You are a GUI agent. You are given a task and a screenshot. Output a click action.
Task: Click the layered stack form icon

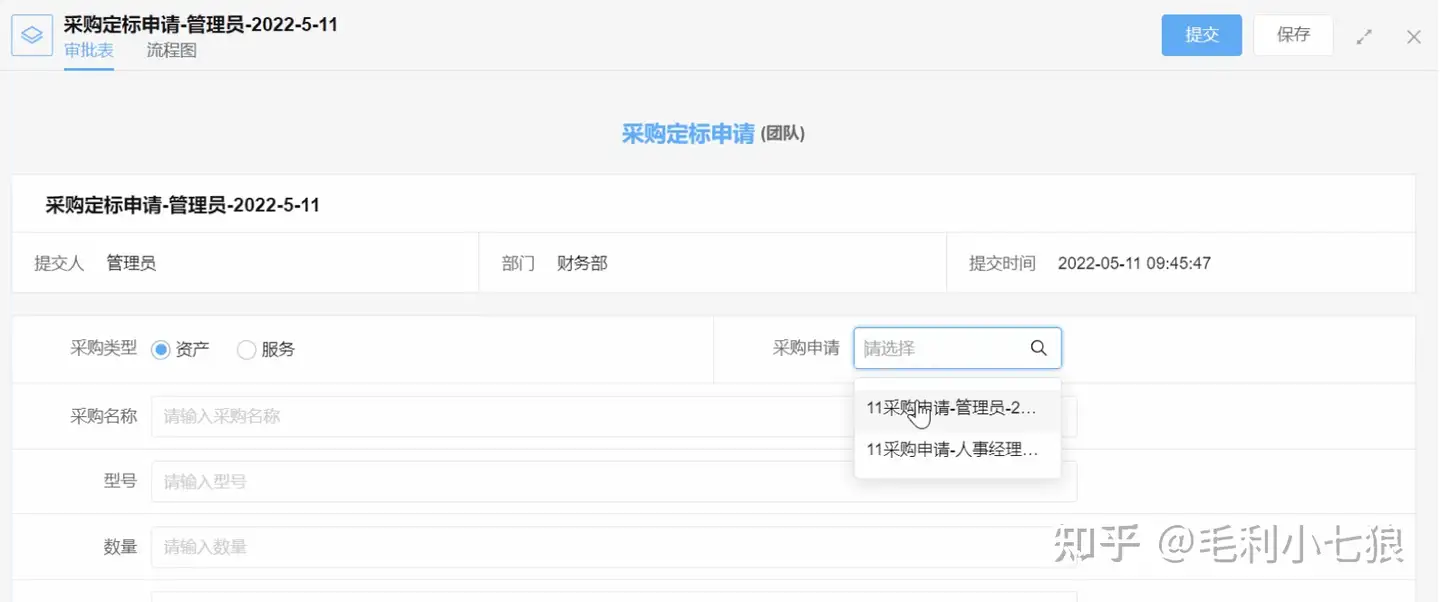tap(32, 35)
